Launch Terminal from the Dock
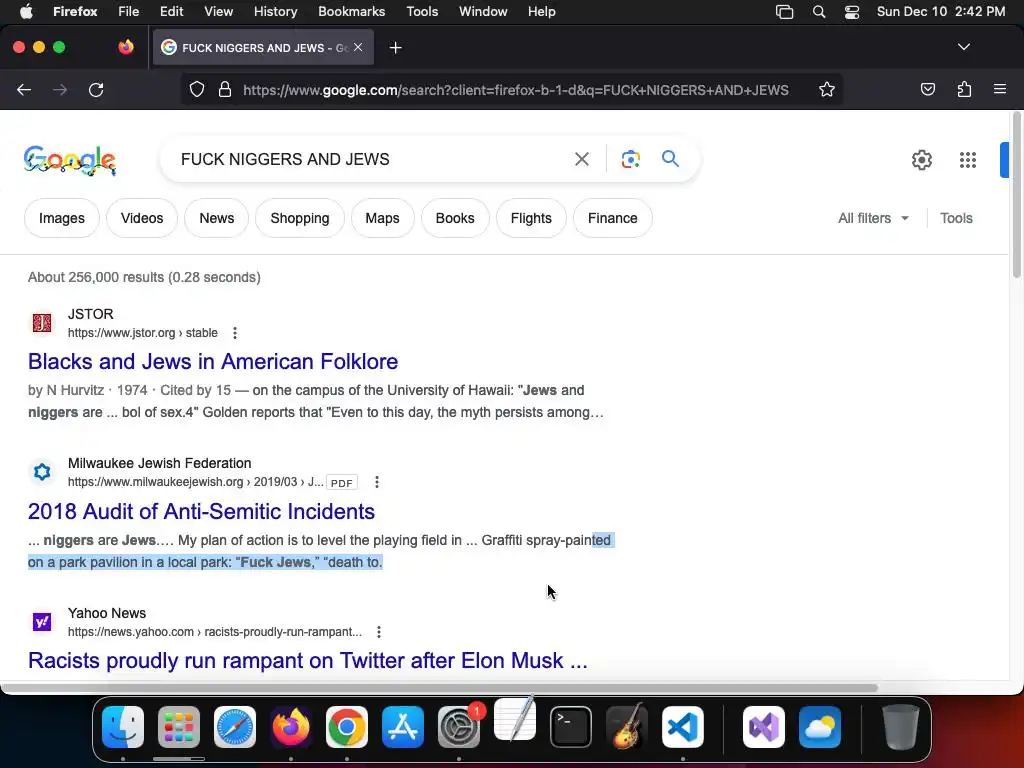 [x=571, y=727]
